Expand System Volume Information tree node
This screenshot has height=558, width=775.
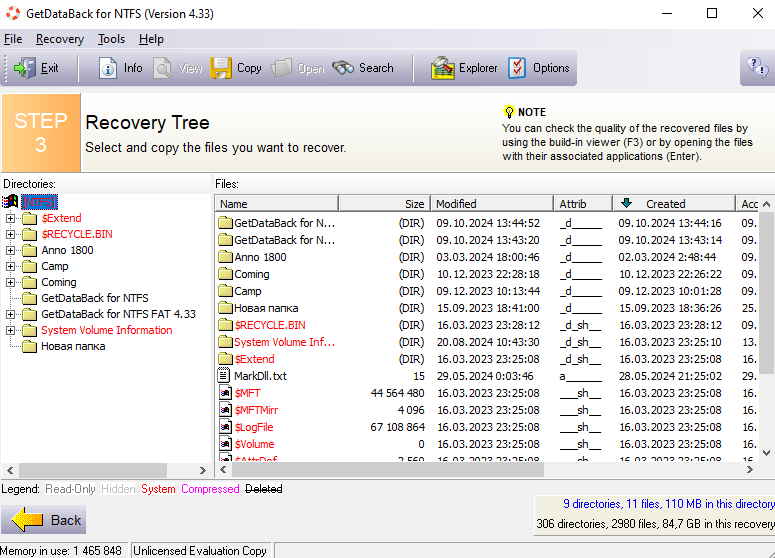(10, 330)
